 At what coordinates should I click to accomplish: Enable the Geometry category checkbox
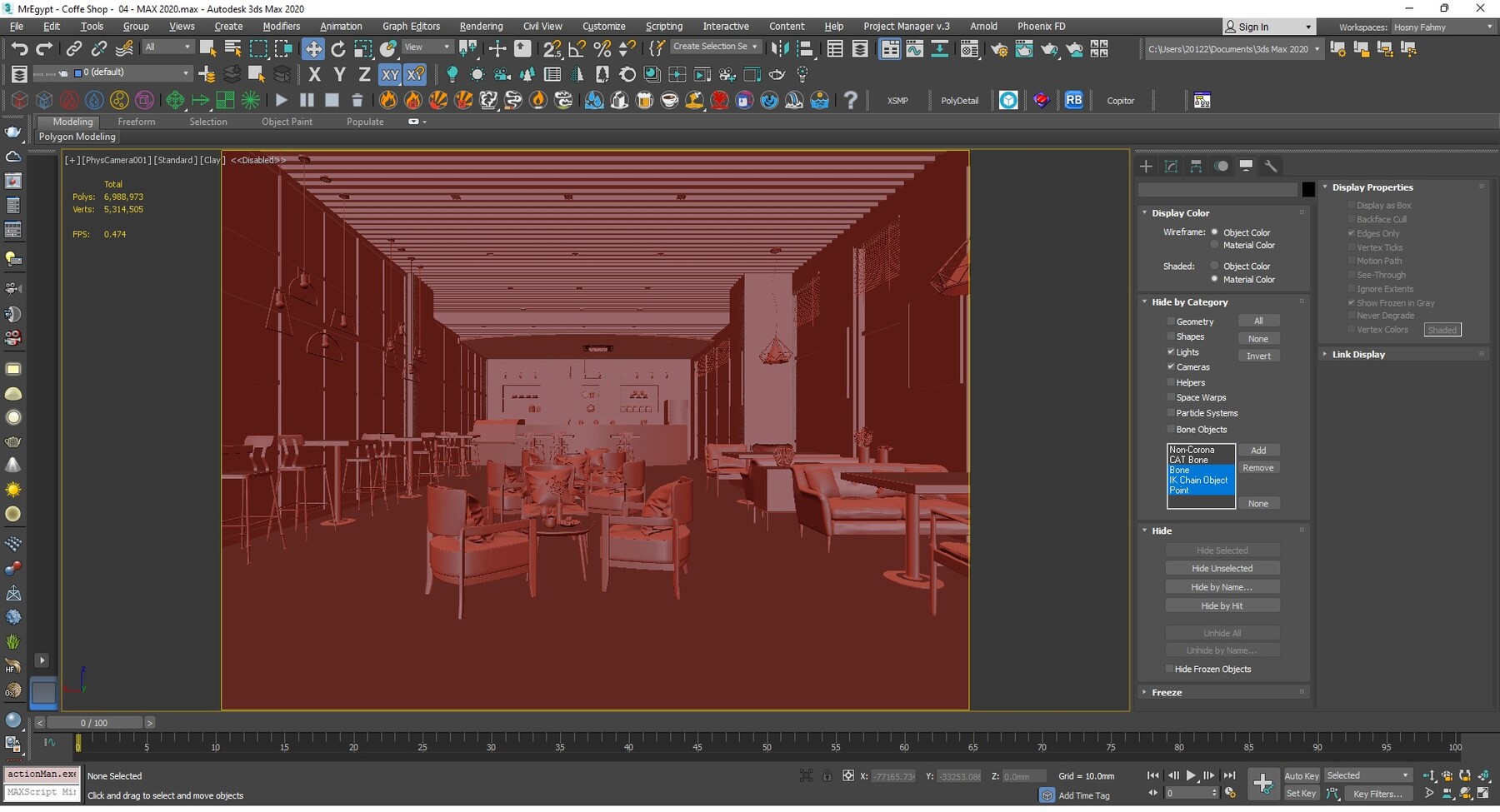(1172, 321)
